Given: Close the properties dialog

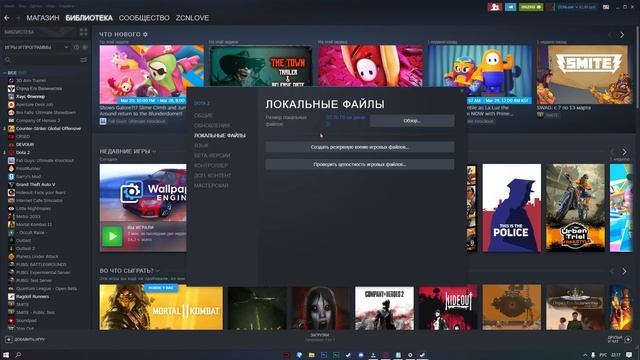Looking at the screenshot, I should point(462,91).
